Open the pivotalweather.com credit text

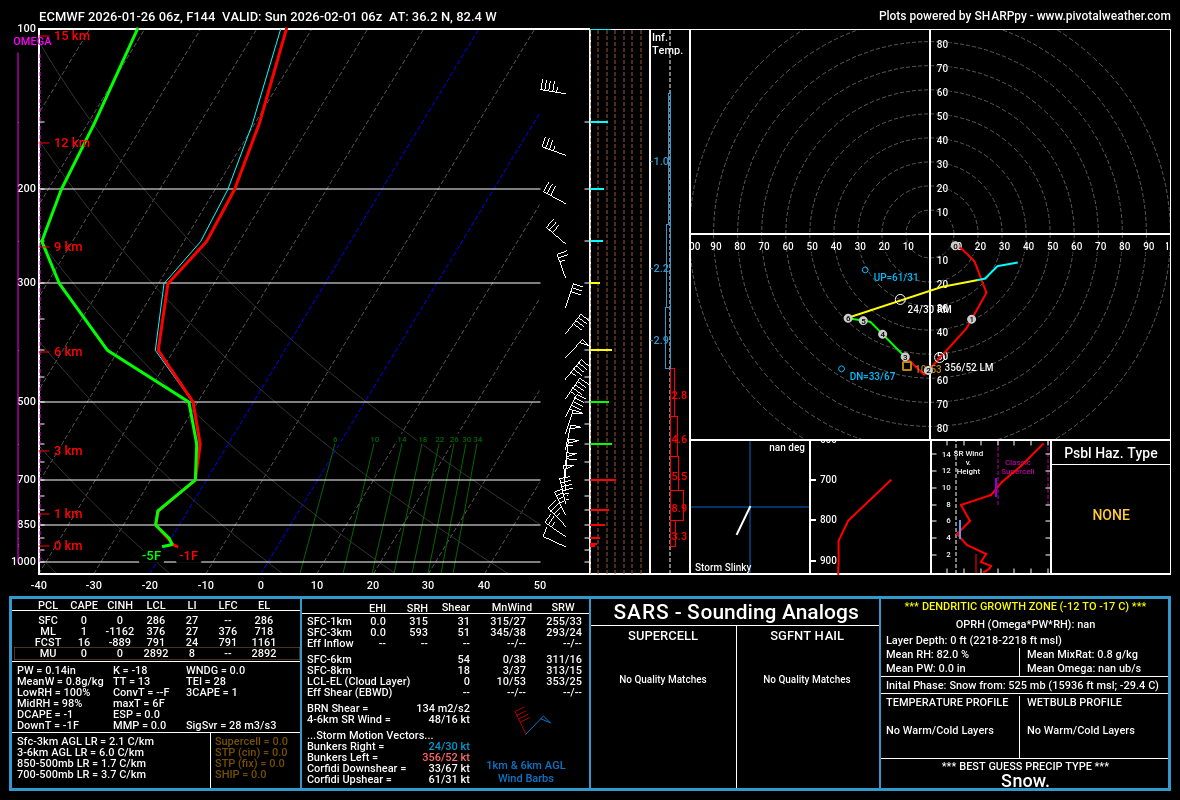(x=1024, y=16)
